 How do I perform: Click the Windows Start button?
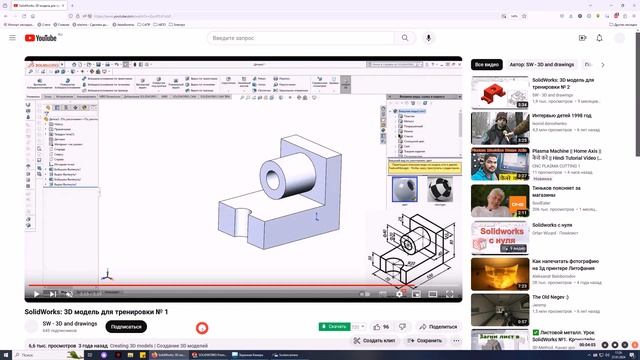[x=6, y=355]
